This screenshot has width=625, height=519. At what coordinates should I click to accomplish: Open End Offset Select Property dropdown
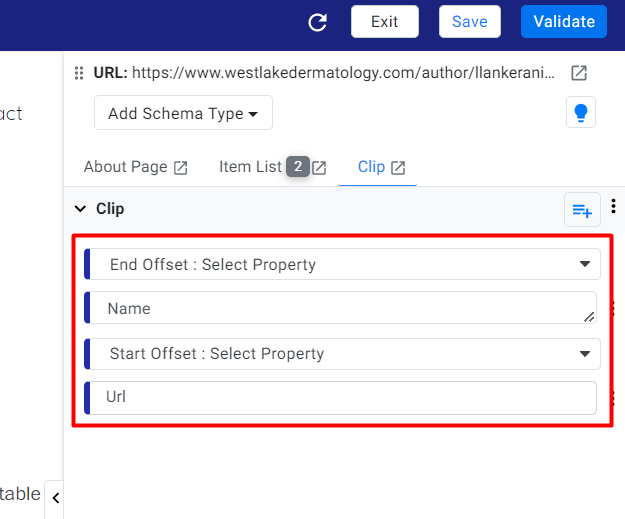point(343,264)
